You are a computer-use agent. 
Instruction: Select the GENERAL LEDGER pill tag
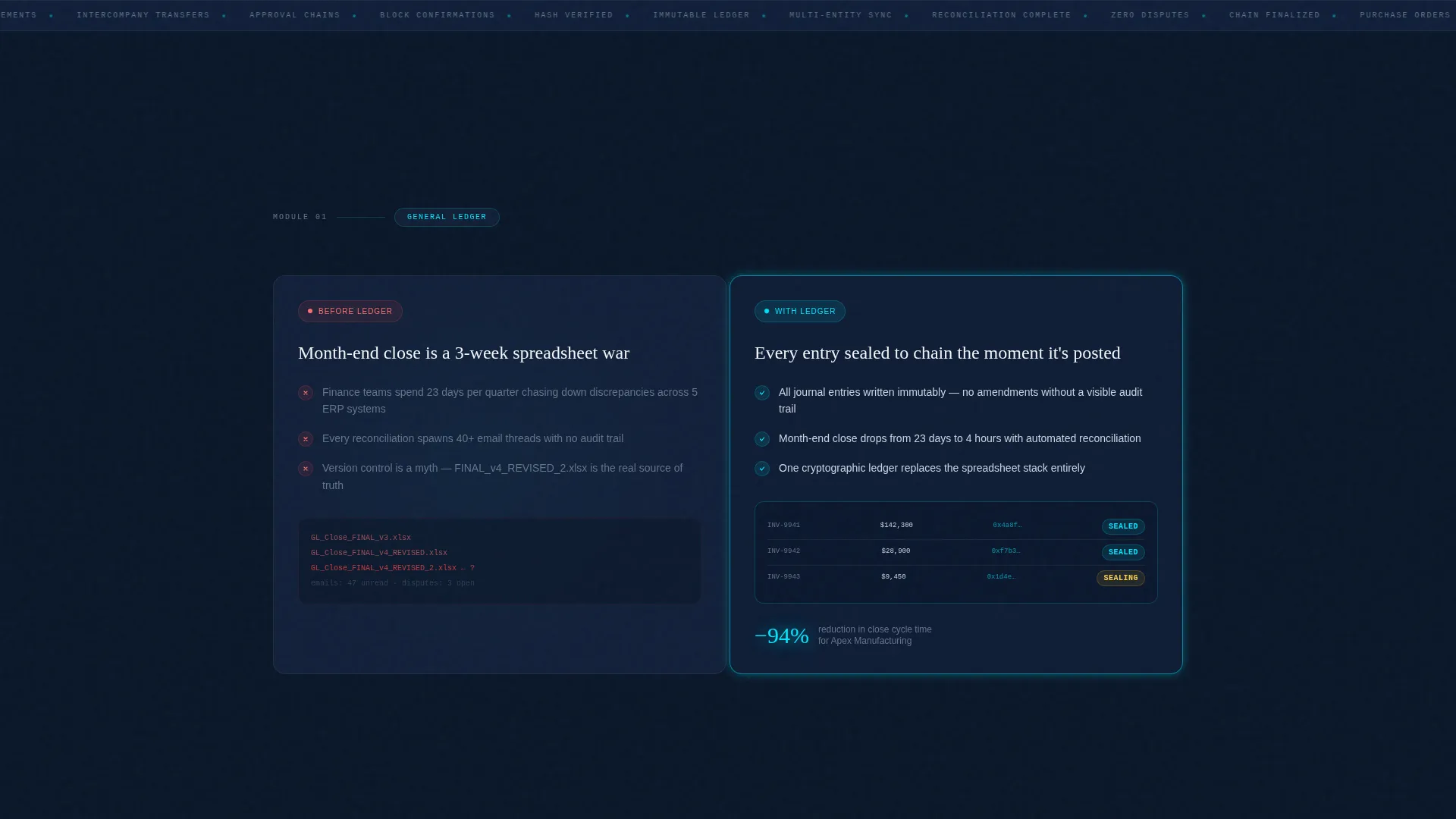tap(447, 217)
